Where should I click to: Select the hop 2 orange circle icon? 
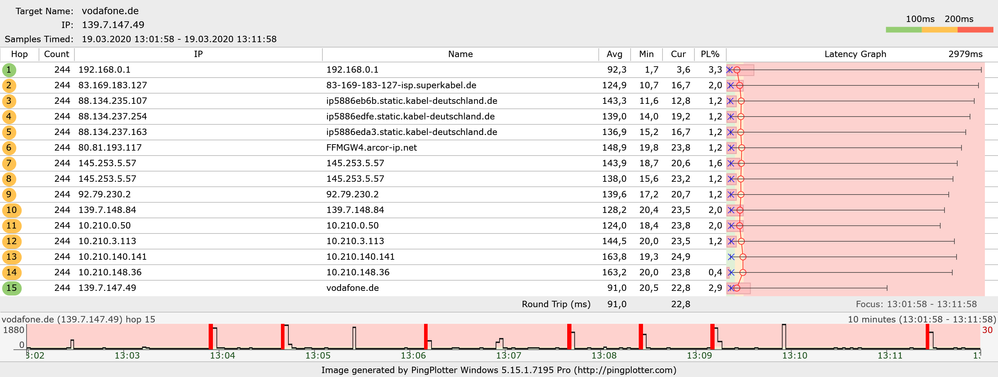pos(10,85)
